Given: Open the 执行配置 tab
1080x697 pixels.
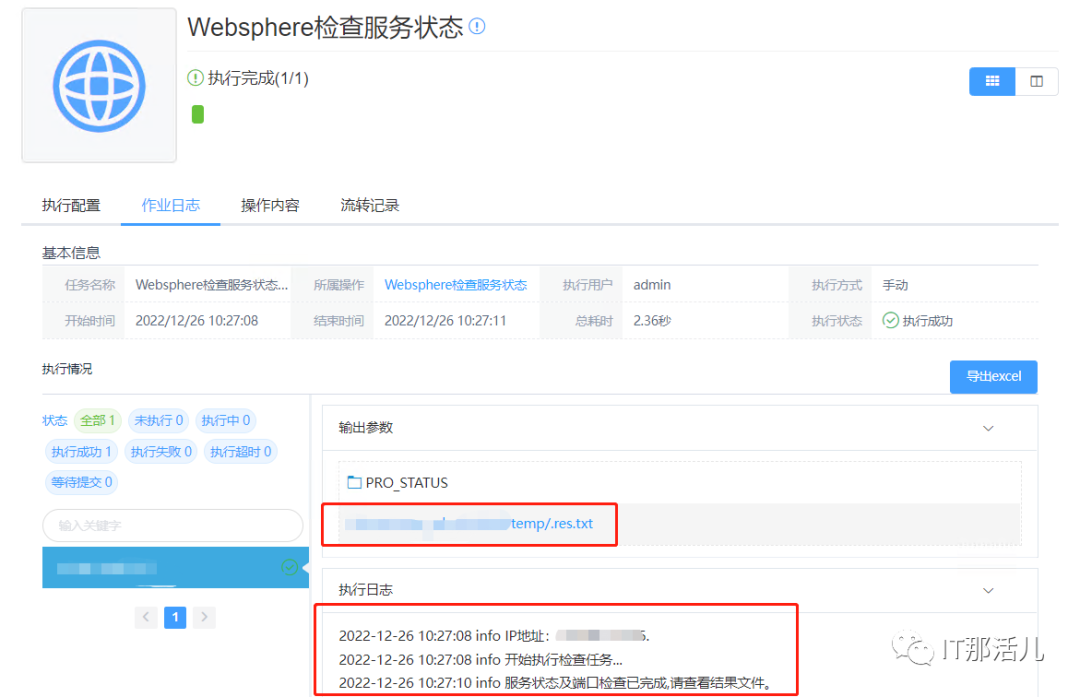Looking at the screenshot, I should coord(71,205).
